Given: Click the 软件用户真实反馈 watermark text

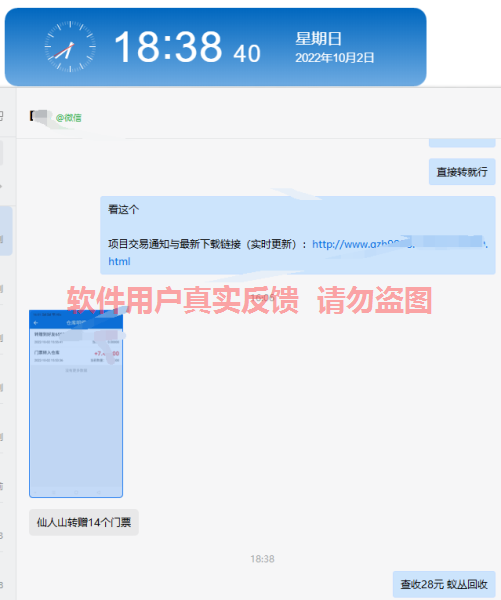Looking at the screenshot, I should 183,300.
